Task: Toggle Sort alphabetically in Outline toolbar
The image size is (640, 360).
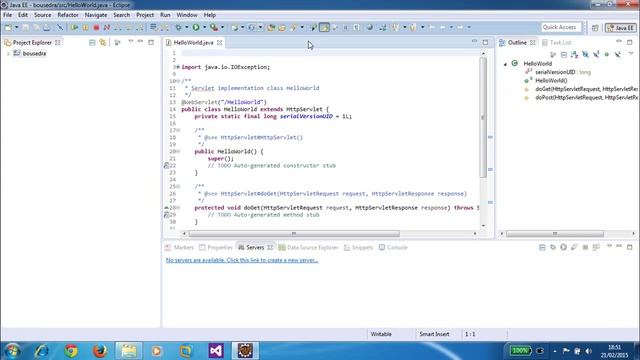Action: point(574,55)
